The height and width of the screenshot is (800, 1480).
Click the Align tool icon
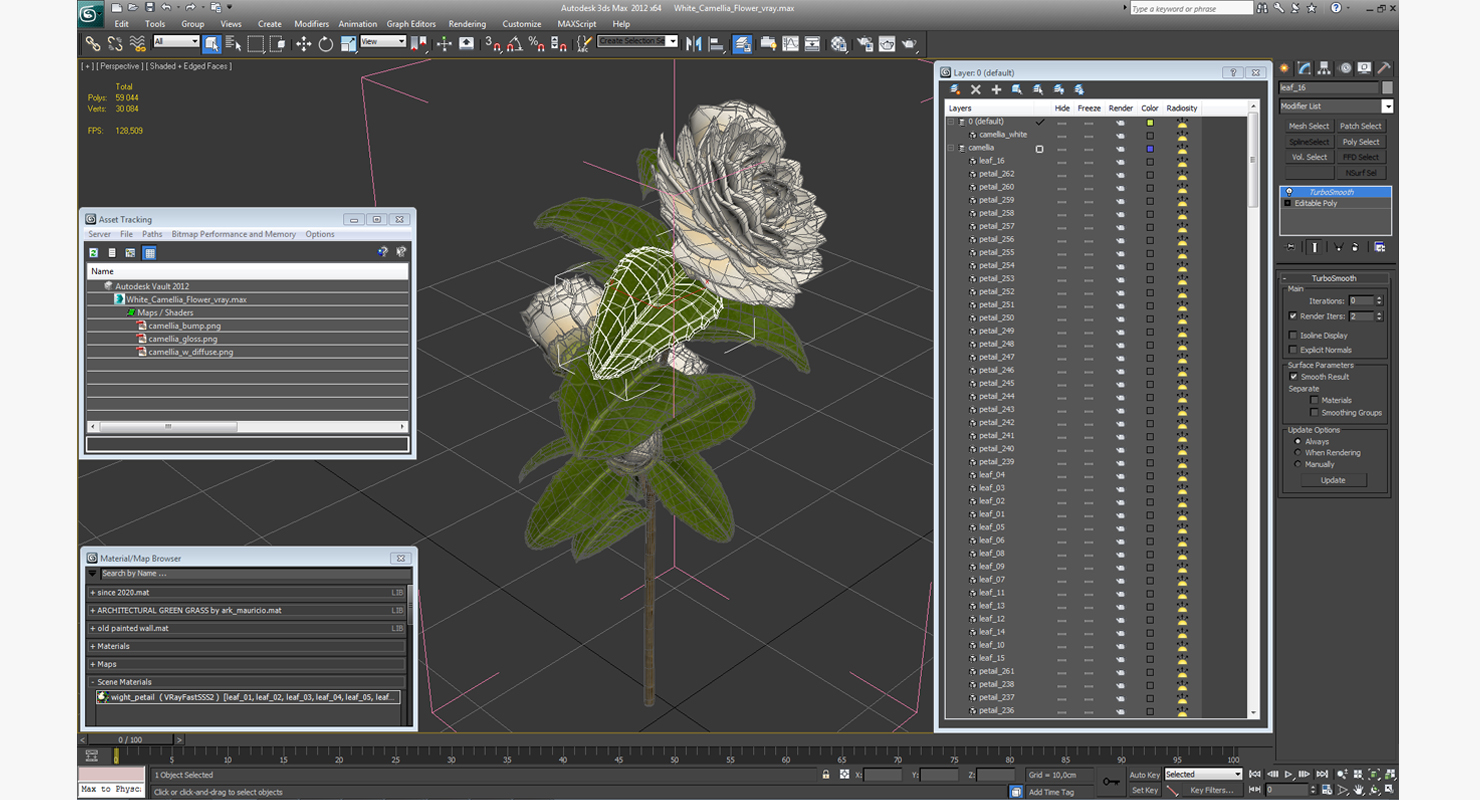pos(716,43)
